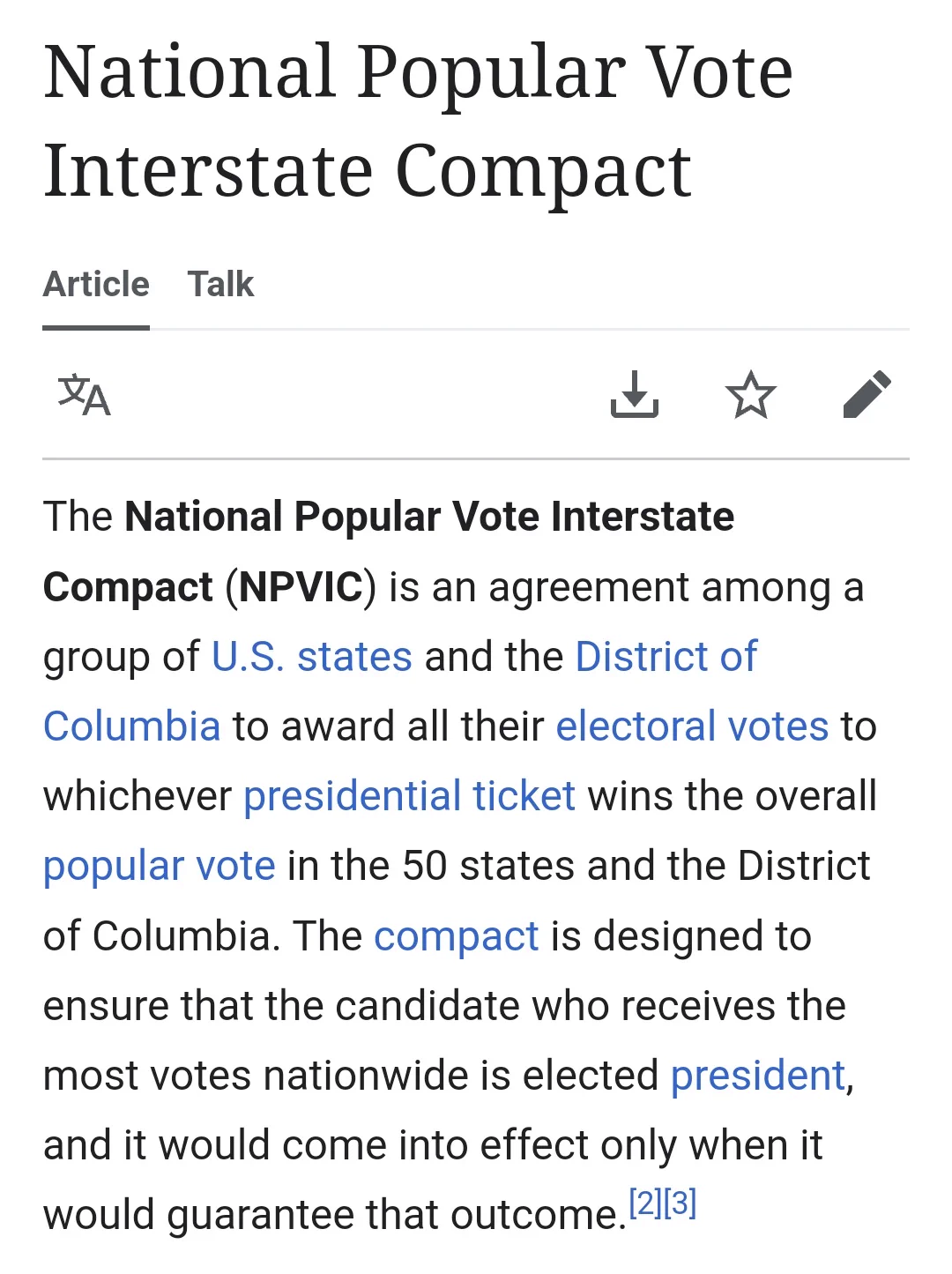Image resolution: width=952 pixels, height=1274 pixels.
Task: Click the compact hyperlink
Action: coord(456,936)
